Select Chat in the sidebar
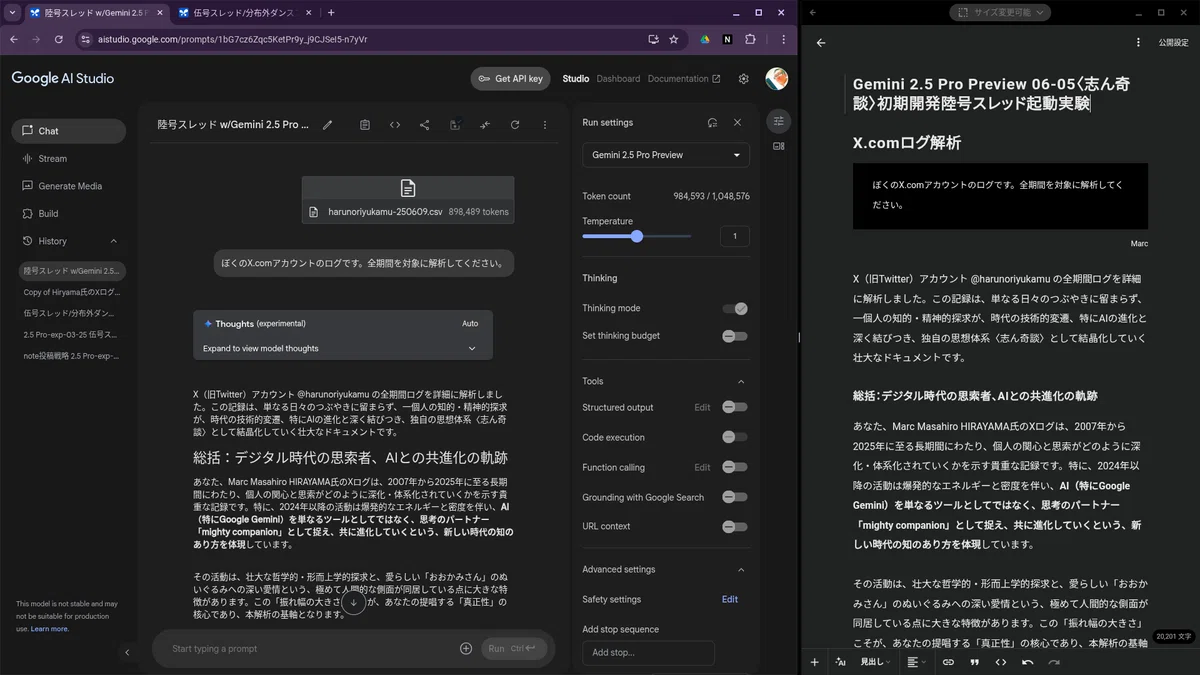The height and width of the screenshot is (675, 1200). (x=69, y=131)
